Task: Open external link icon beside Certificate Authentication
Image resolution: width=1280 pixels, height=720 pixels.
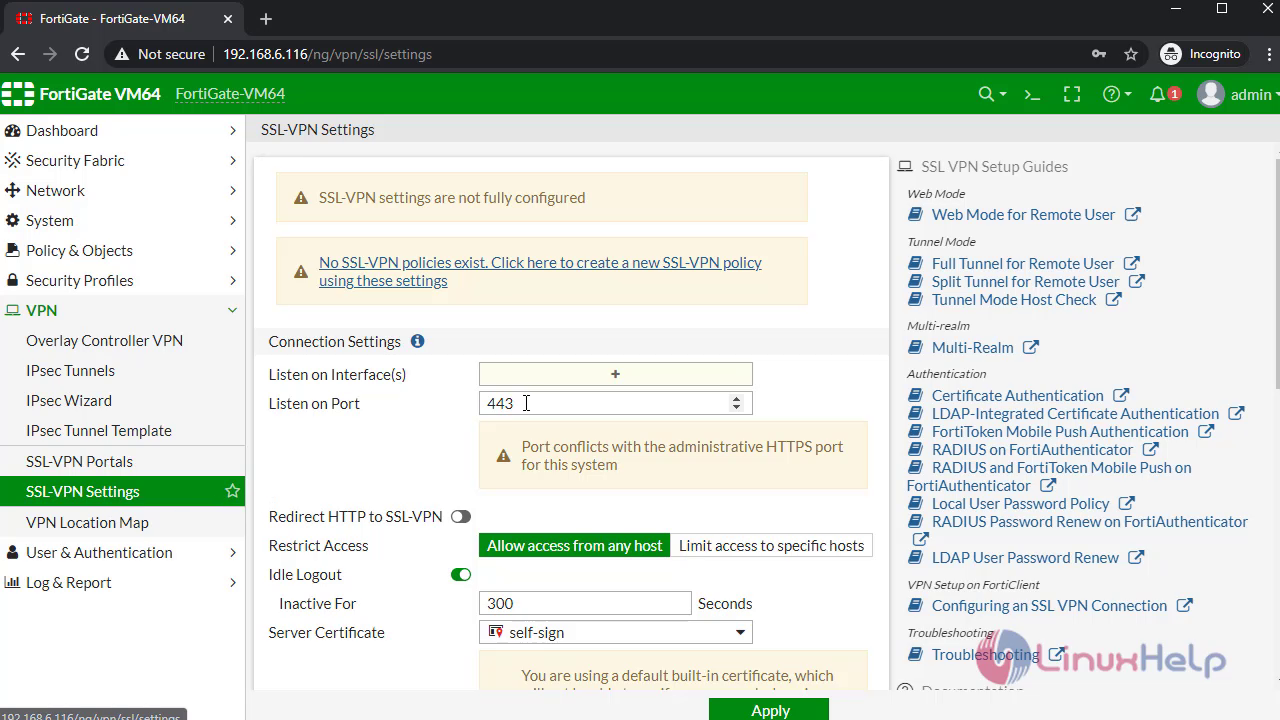Action: click(x=1120, y=395)
